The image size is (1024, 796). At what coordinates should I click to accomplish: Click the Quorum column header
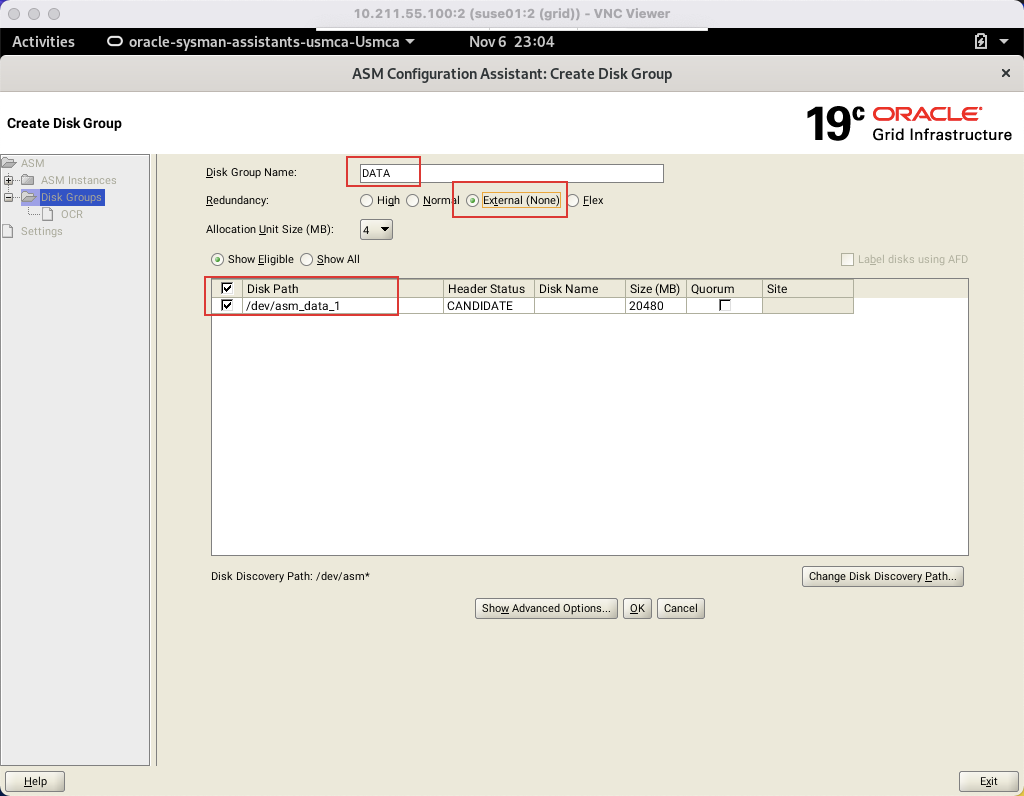(x=724, y=289)
